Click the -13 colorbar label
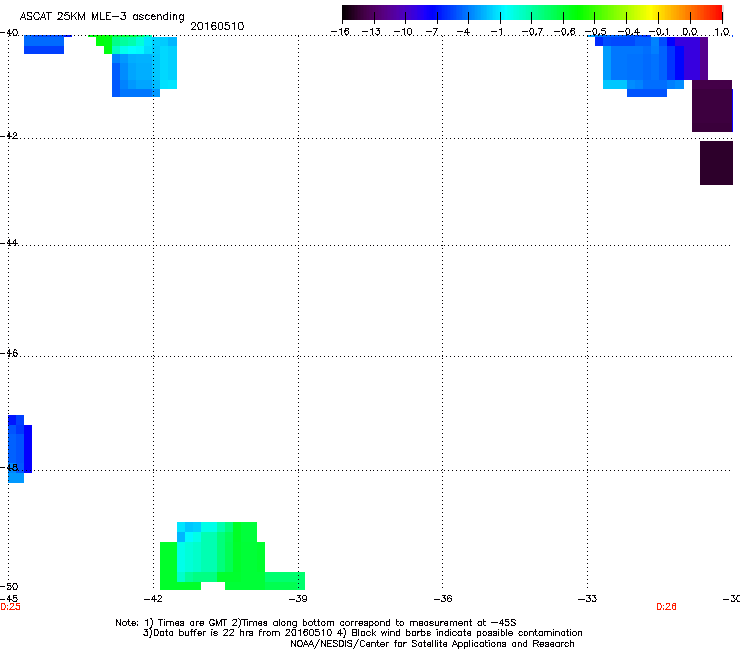Screen dimensions: 740x650 [371, 32]
